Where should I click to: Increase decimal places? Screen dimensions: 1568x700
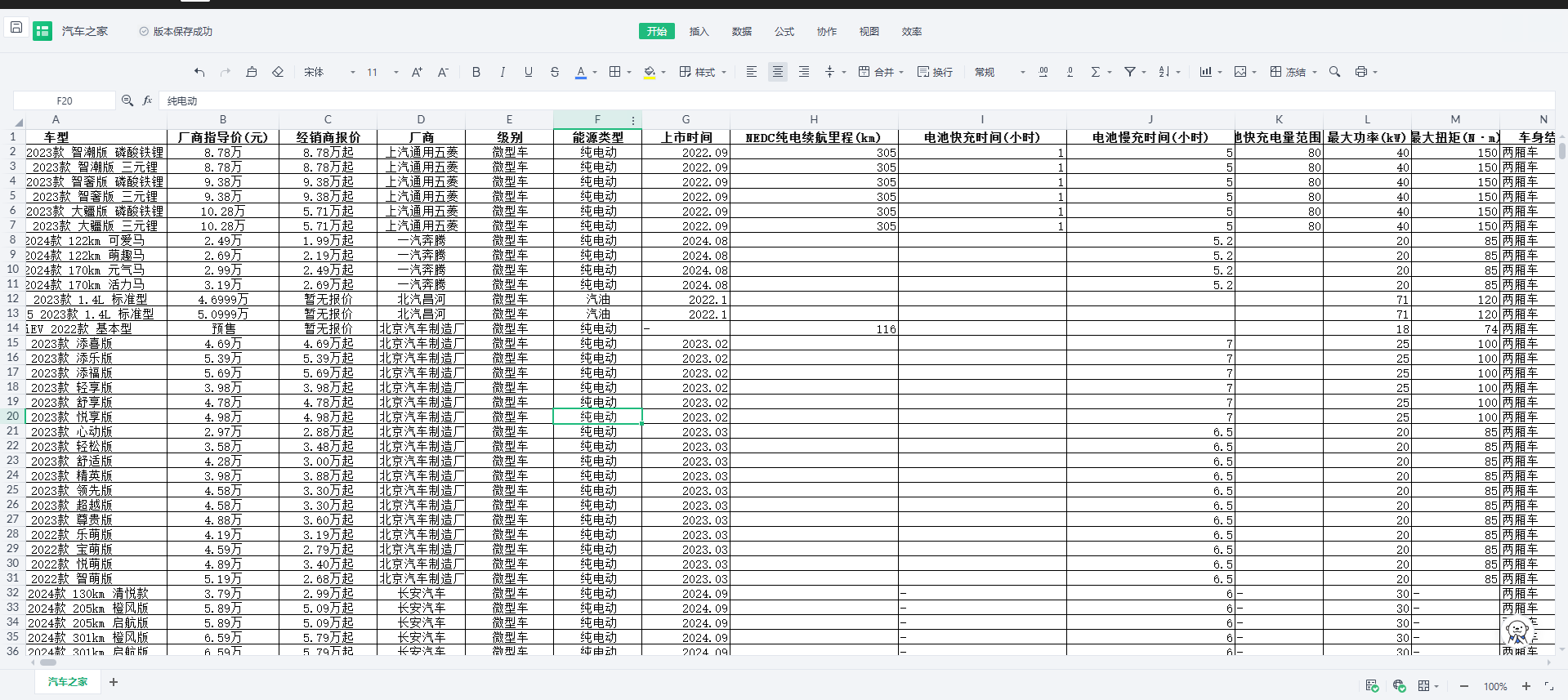tap(1043, 72)
